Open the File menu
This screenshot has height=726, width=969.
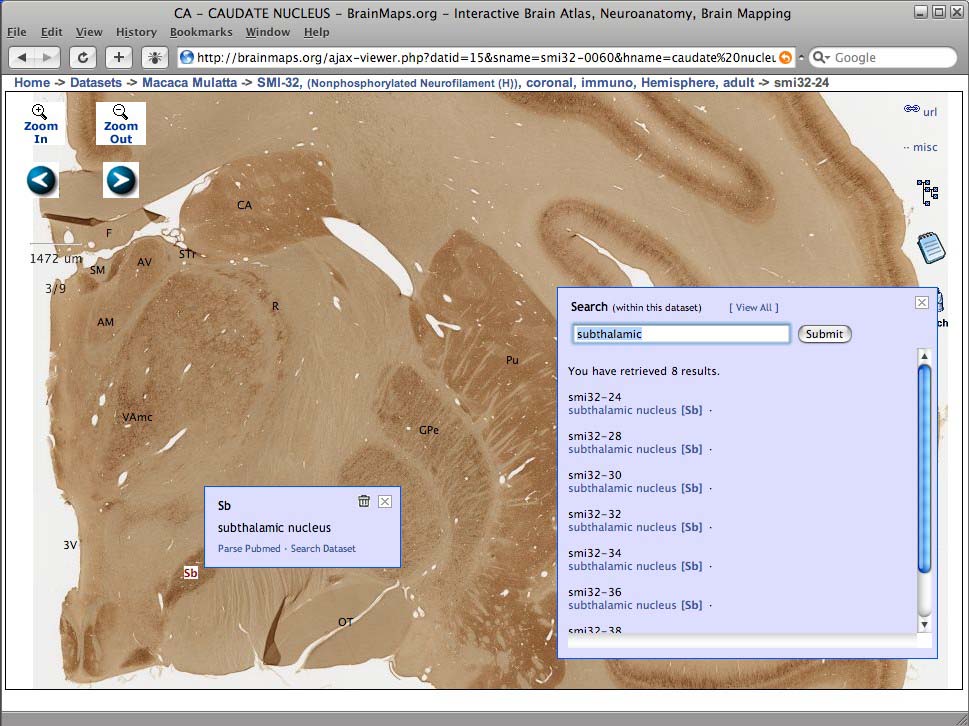(17, 32)
